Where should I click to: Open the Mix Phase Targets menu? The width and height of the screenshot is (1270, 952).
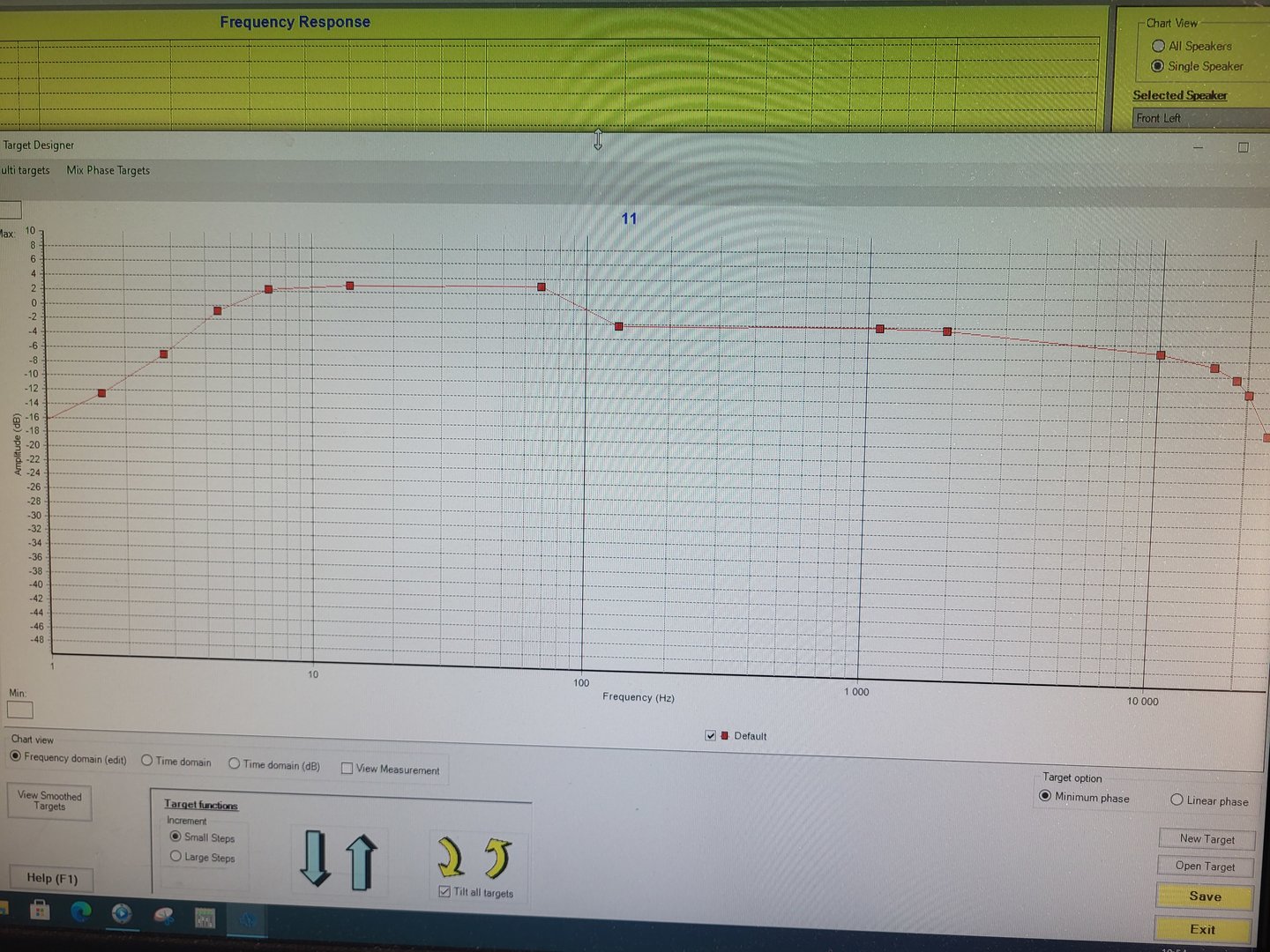click(108, 170)
